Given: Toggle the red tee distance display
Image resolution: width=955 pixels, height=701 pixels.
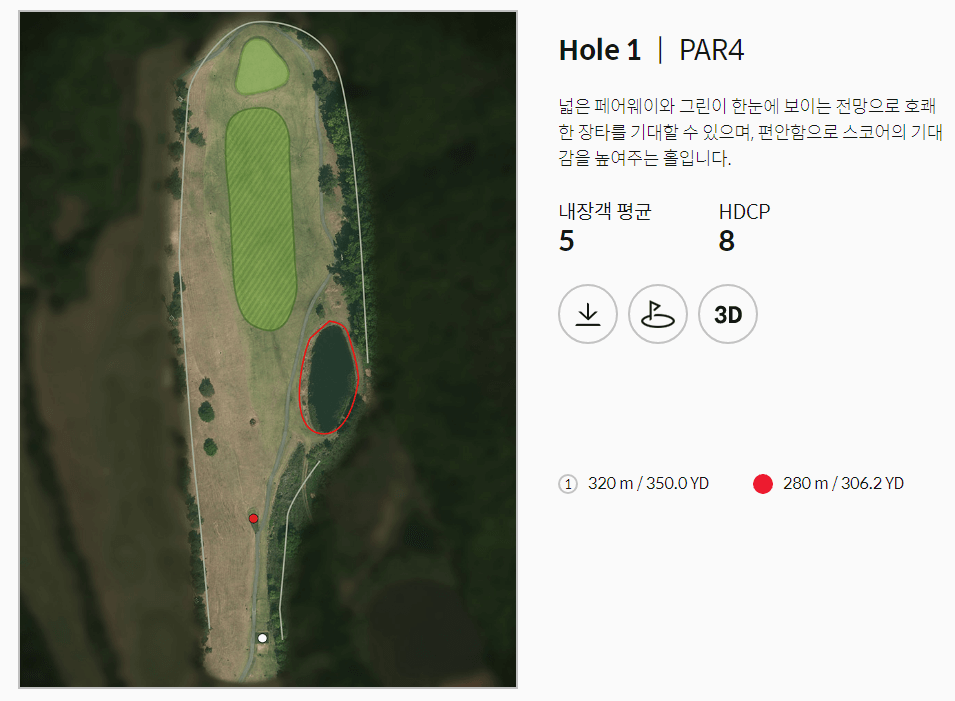Looking at the screenshot, I should [763, 483].
